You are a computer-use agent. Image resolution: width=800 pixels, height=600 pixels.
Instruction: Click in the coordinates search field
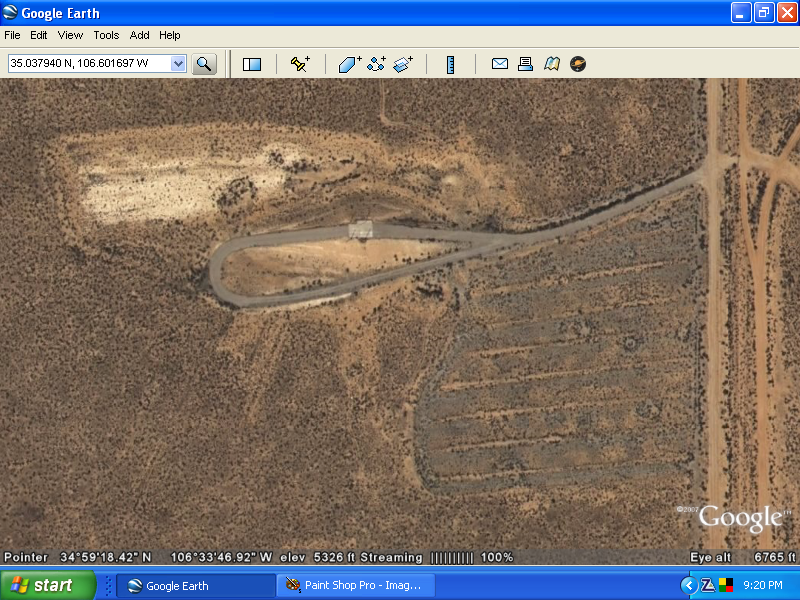coord(90,64)
